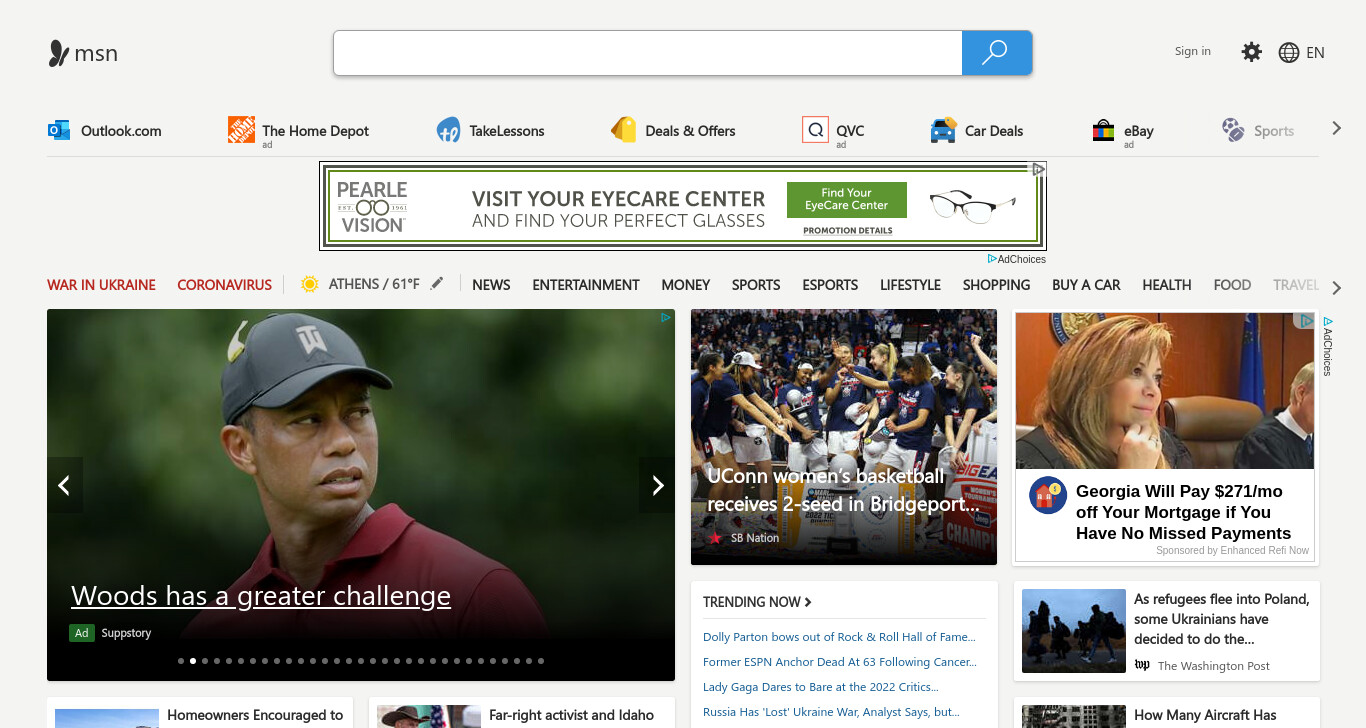
Task: Open Outlook.com via its envelope icon
Action: click(59, 130)
